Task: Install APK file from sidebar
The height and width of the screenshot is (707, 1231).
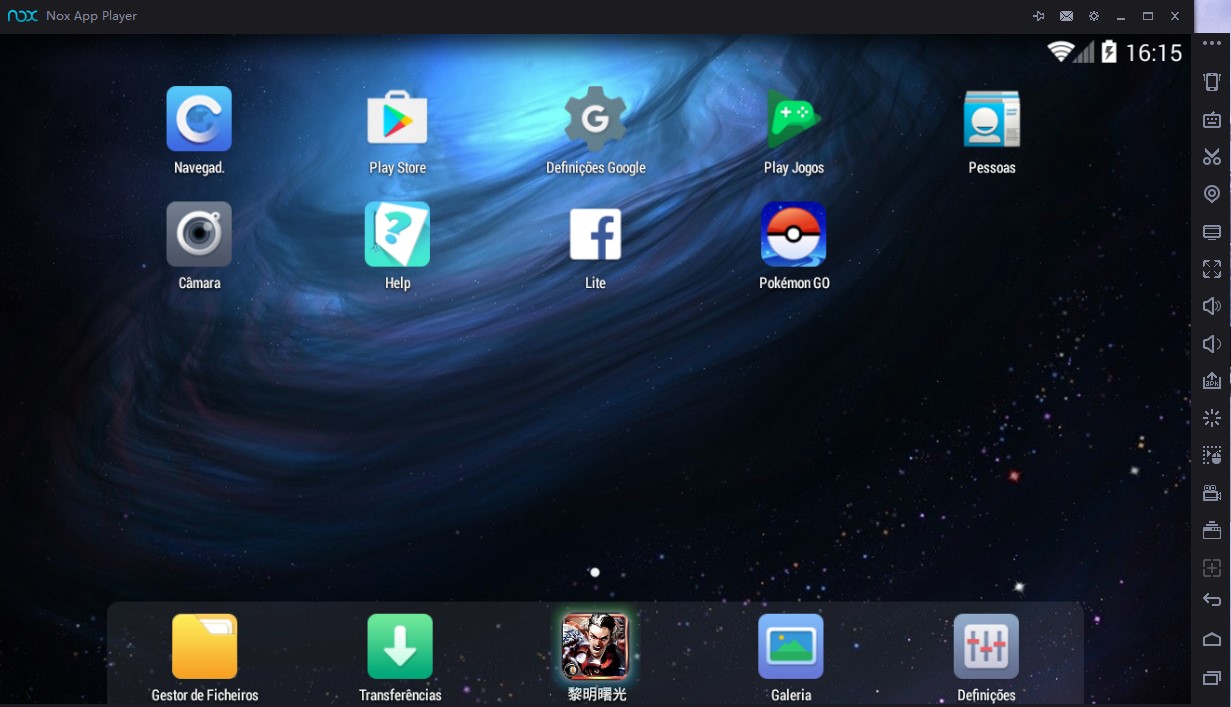Action: tap(1212, 381)
